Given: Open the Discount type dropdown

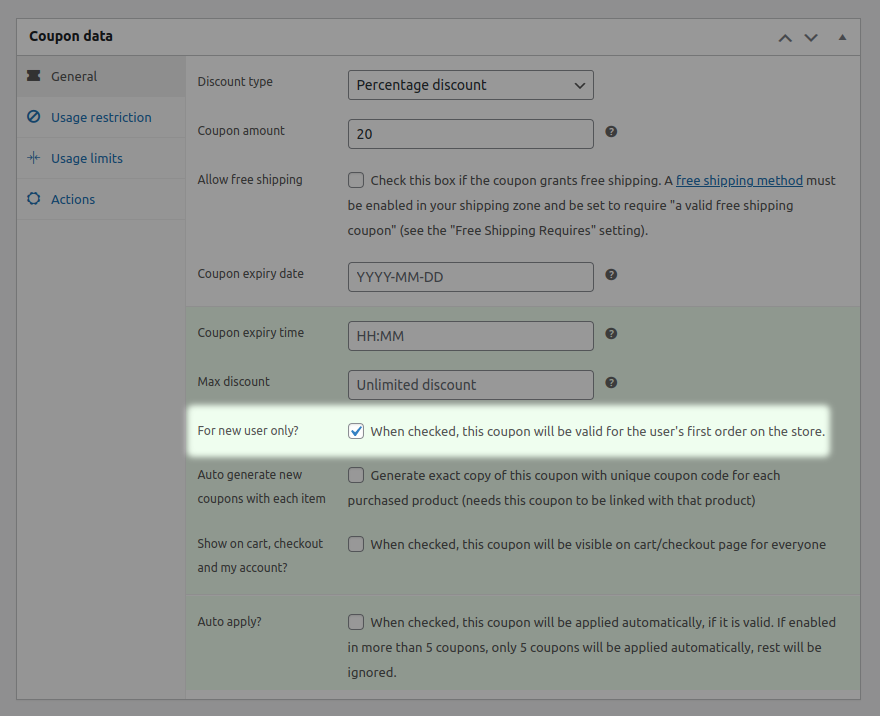Looking at the screenshot, I should pyautogui.click(x=470, y=85).
